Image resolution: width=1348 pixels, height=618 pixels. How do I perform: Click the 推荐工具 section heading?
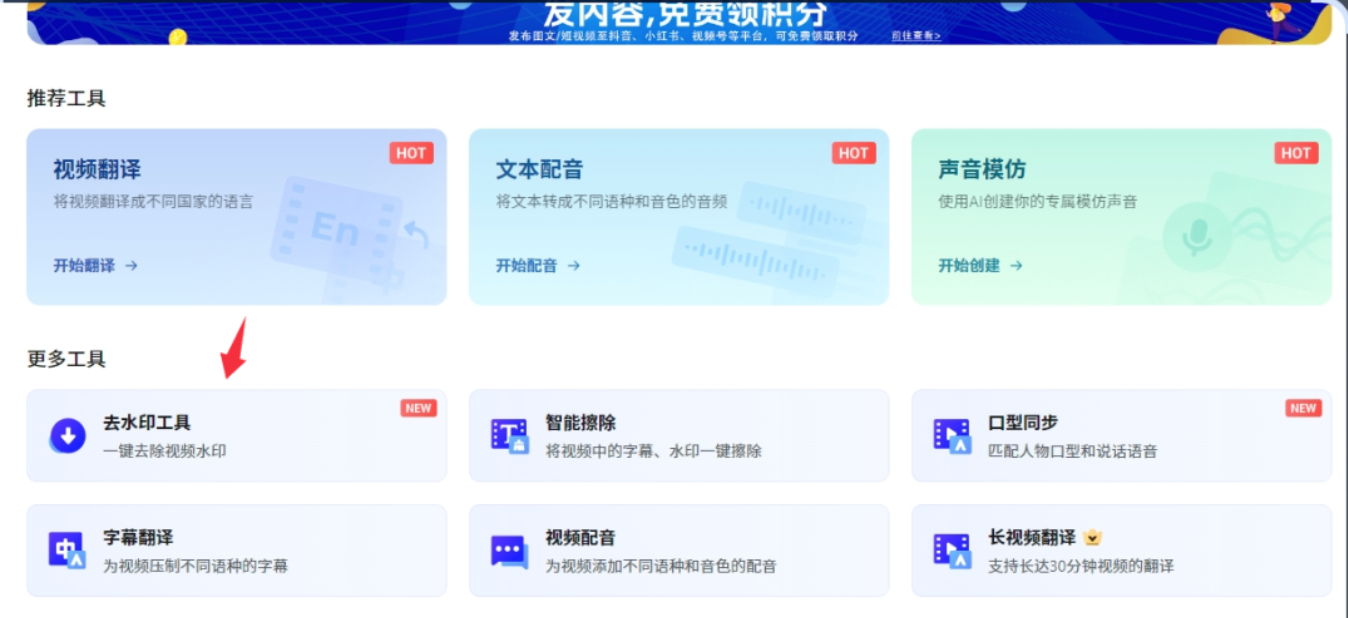(x=66, y=98)
